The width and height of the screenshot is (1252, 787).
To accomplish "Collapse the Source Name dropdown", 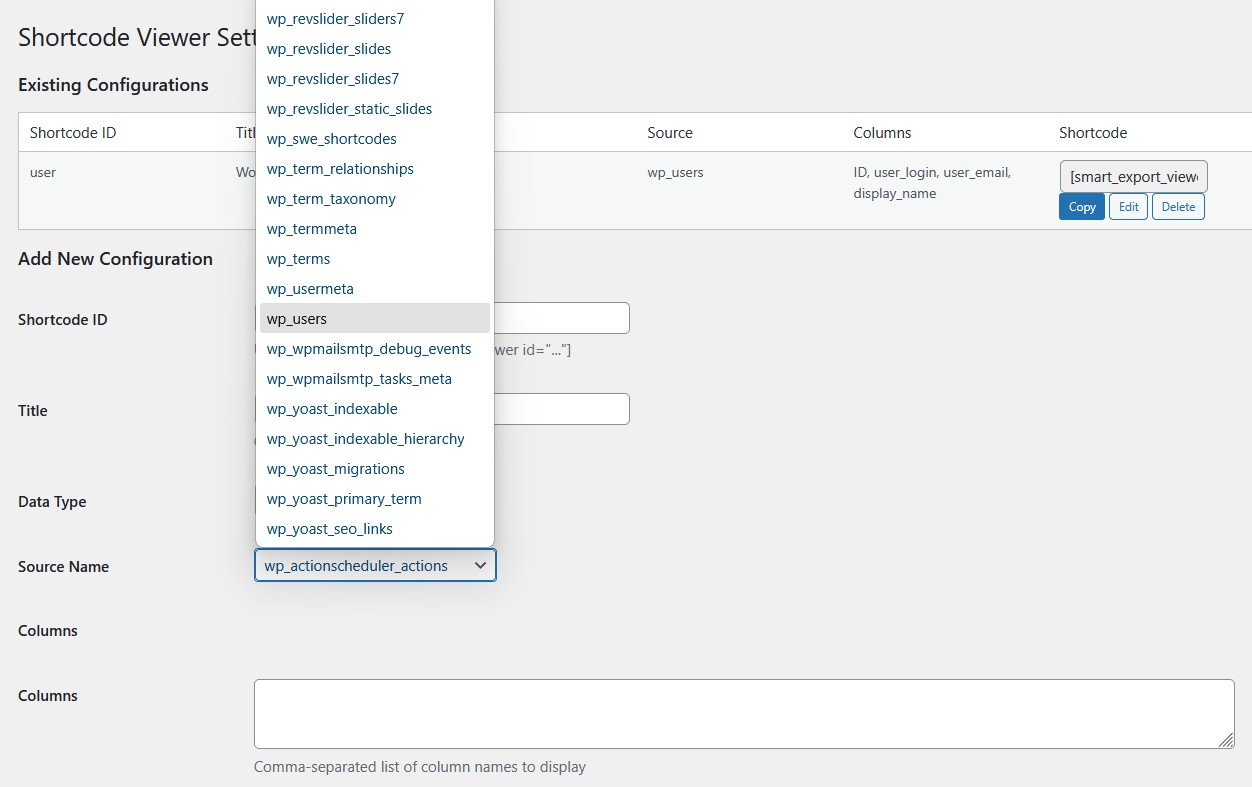I will coord(375,566).
